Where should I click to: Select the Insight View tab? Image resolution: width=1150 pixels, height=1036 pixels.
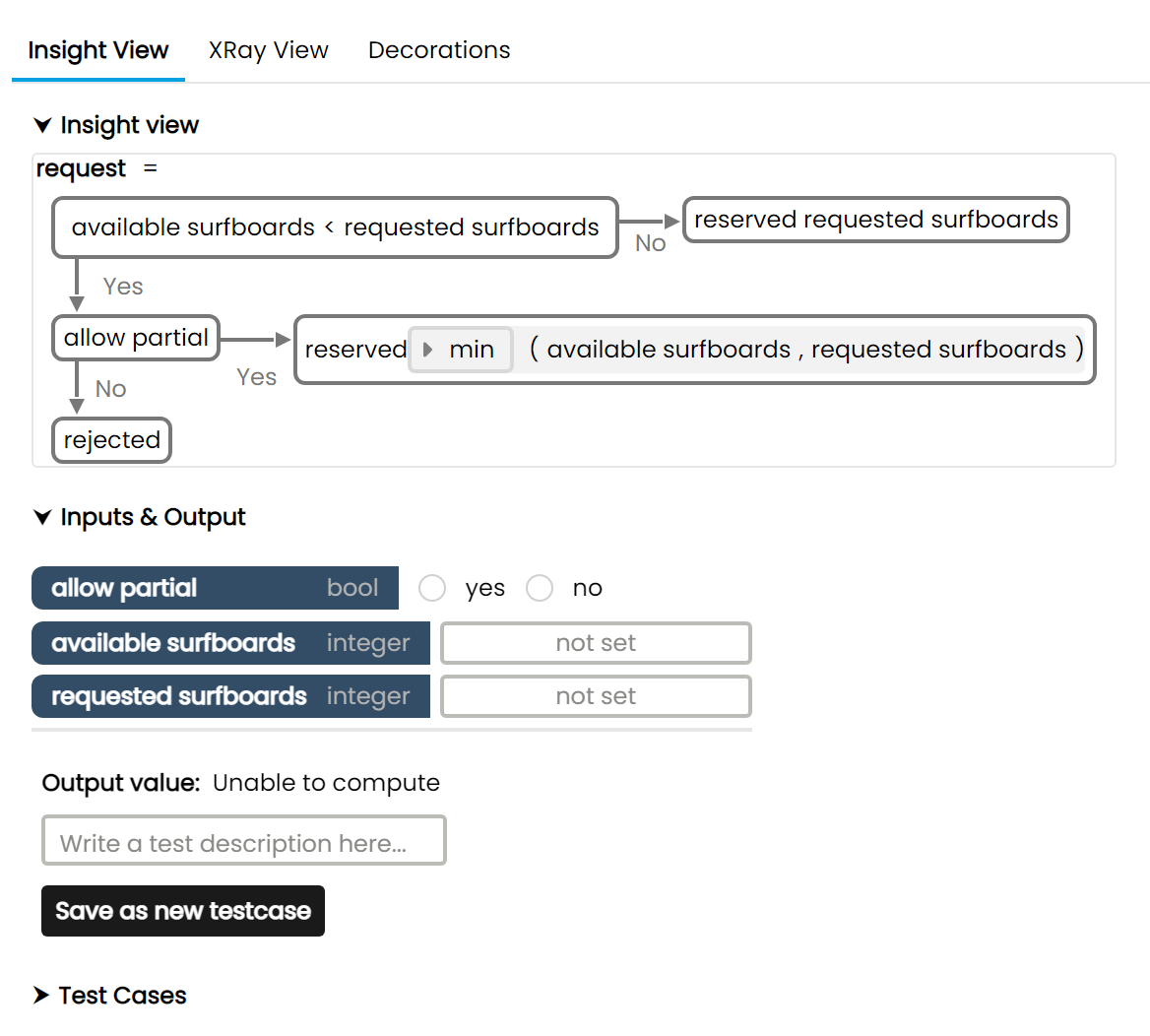[x=98, y=50]
